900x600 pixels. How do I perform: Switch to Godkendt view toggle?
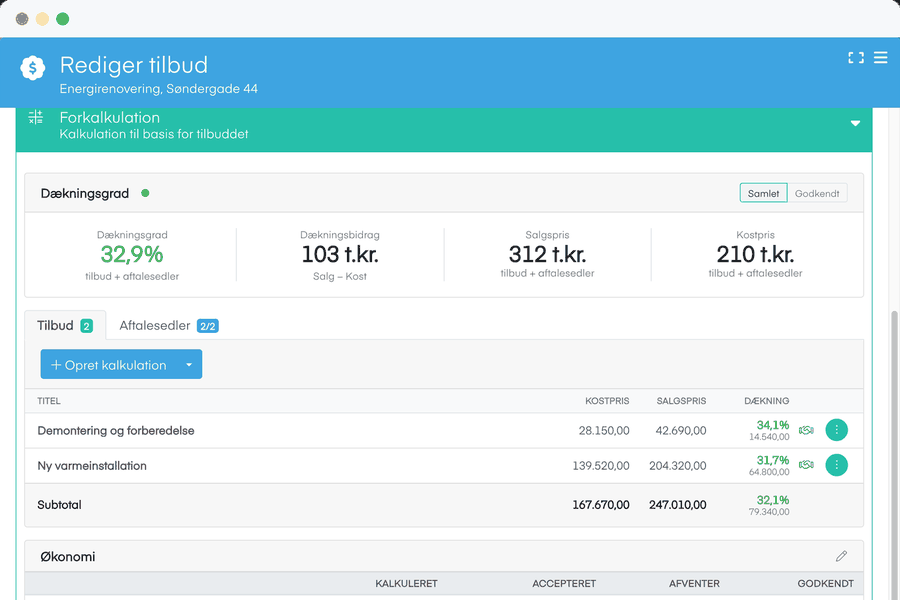817,193
